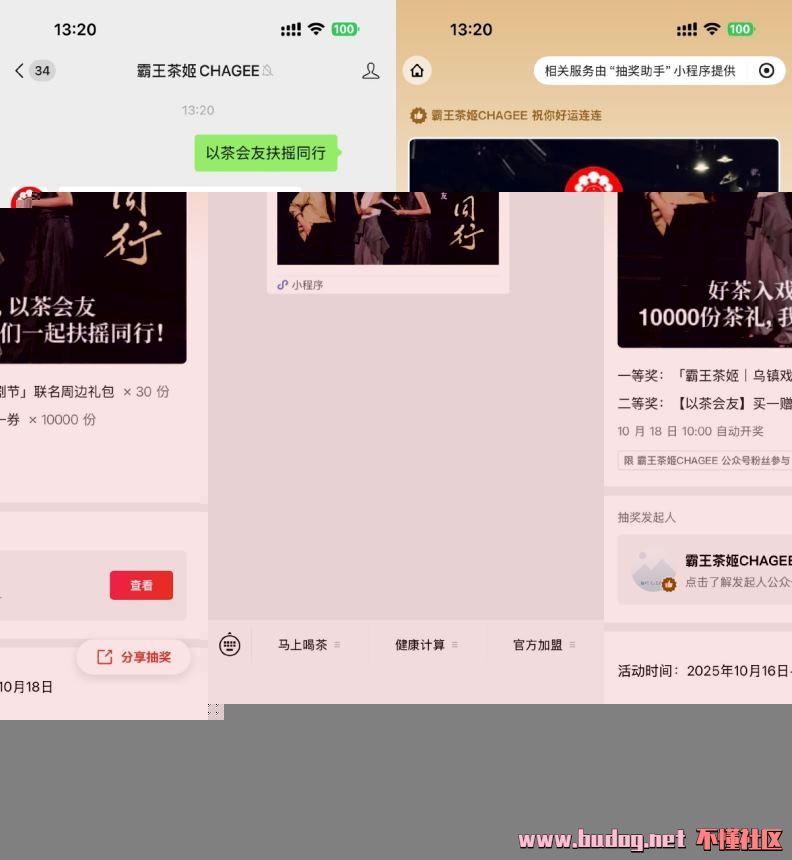The image size is (792, 860).
Task: Tap the mini program capsule circle icon
Action: (x=767, y=70)
